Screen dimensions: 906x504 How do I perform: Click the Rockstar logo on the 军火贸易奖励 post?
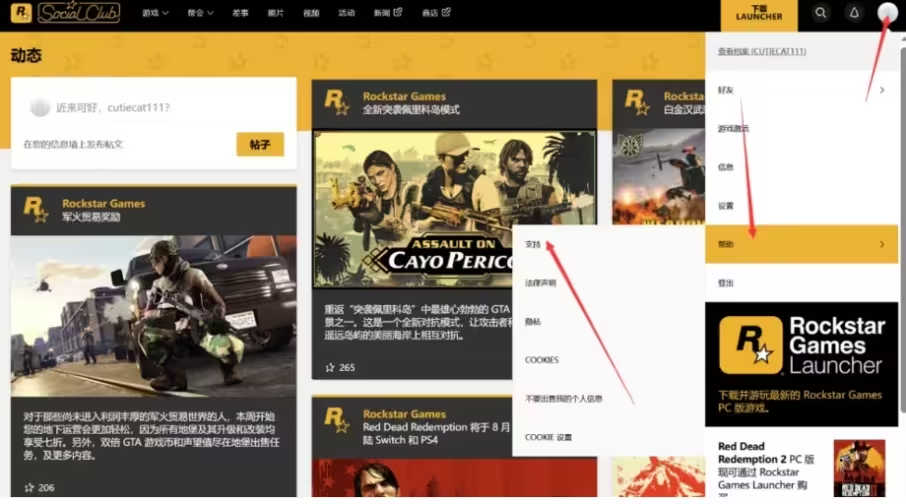[x=36, y=209]
